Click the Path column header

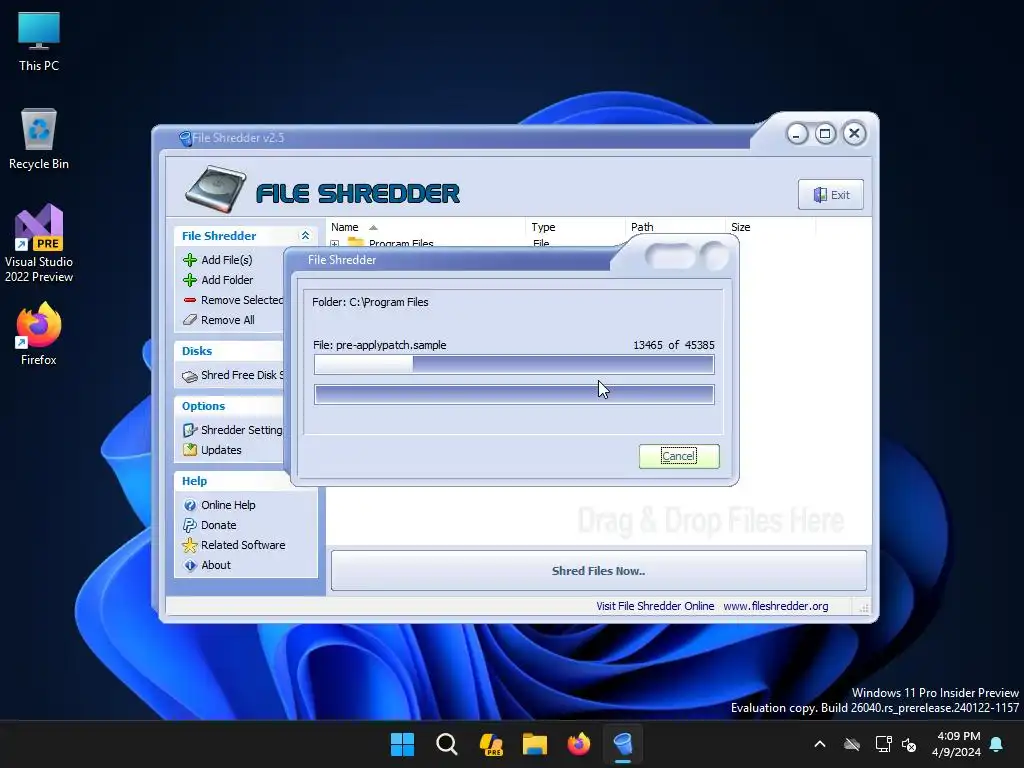click(675, 227)
